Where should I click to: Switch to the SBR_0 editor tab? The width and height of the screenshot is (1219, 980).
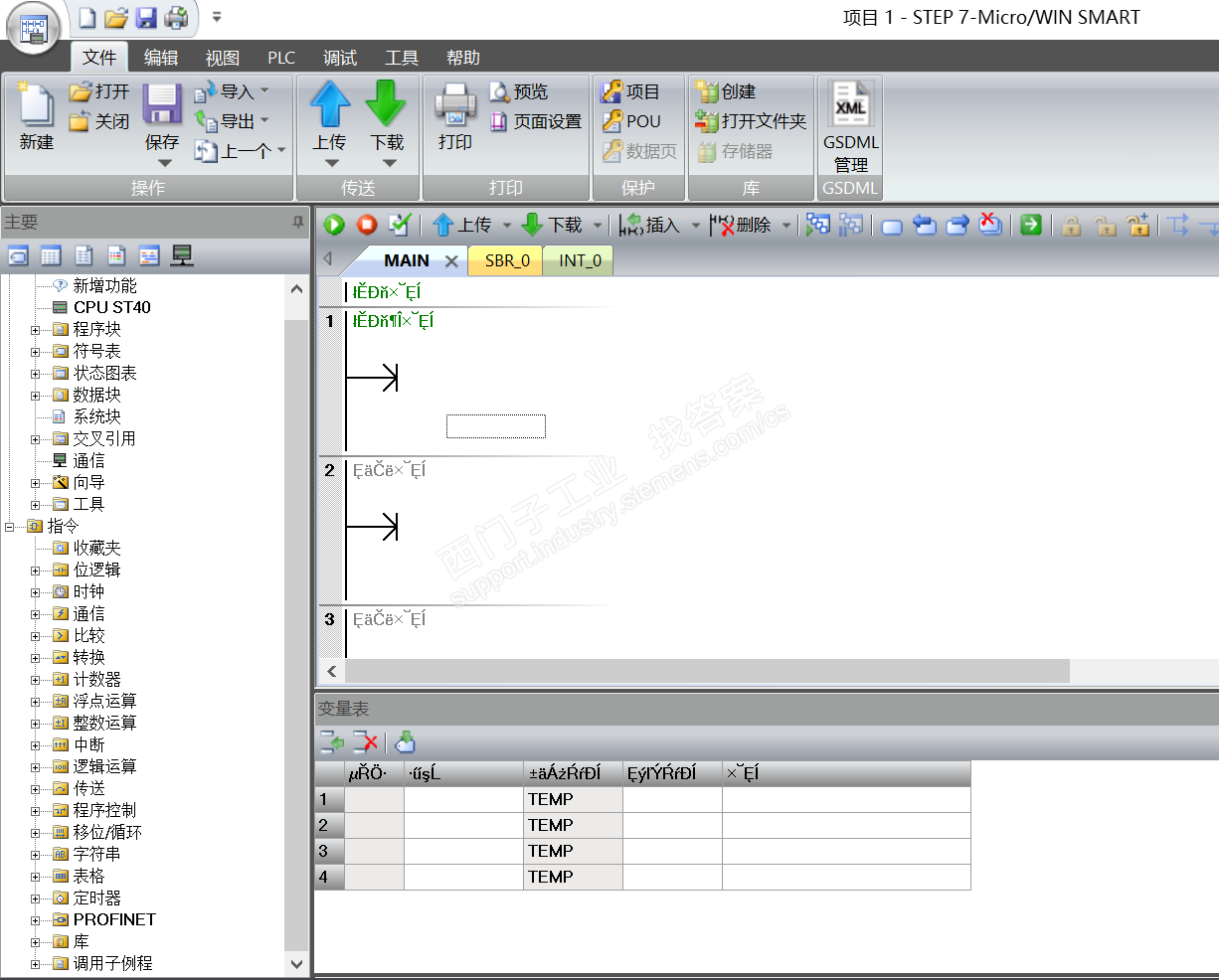tap(507, 260)
